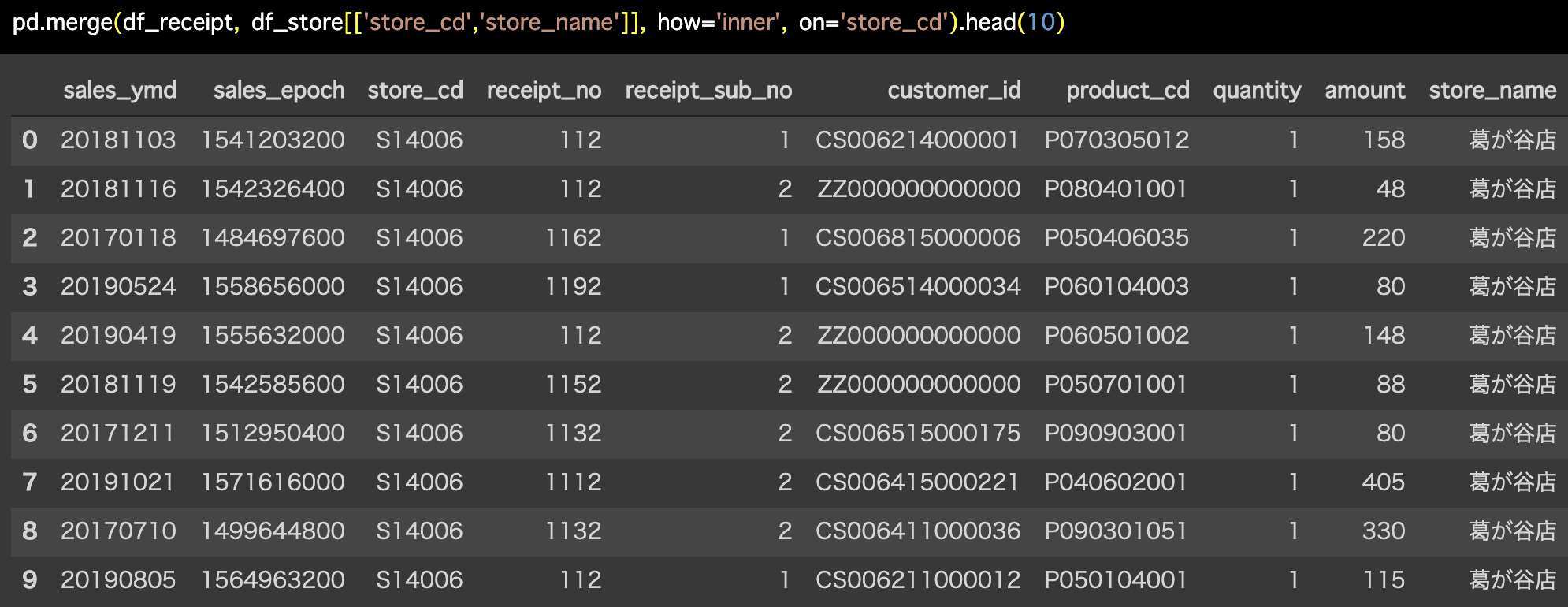This screenshot has width=1568, height=607.
Task: Click amount cell 88
Action: click(1391, 385)
